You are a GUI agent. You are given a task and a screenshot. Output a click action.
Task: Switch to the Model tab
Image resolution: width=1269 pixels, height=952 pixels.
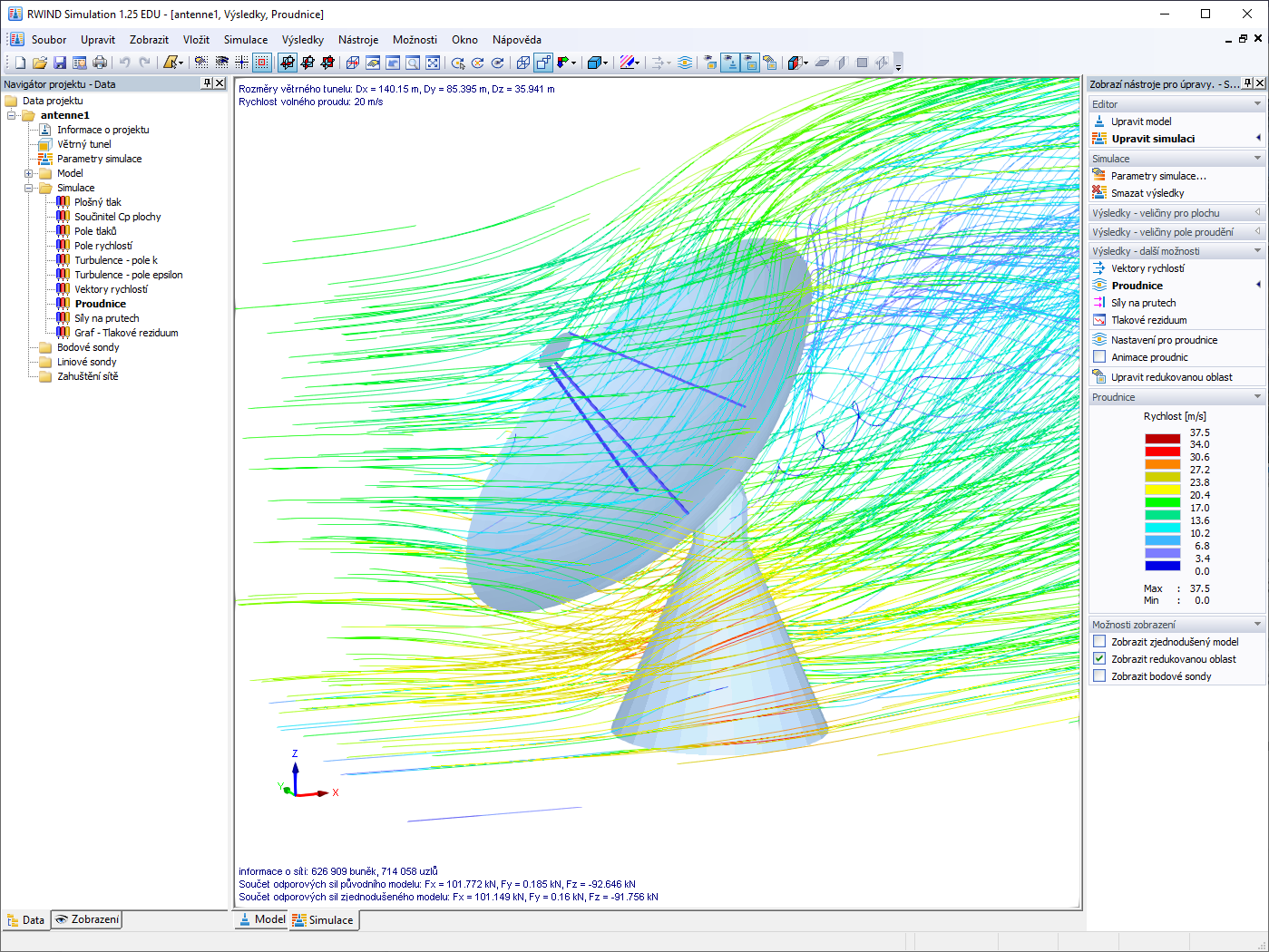(x=261, y=919)
